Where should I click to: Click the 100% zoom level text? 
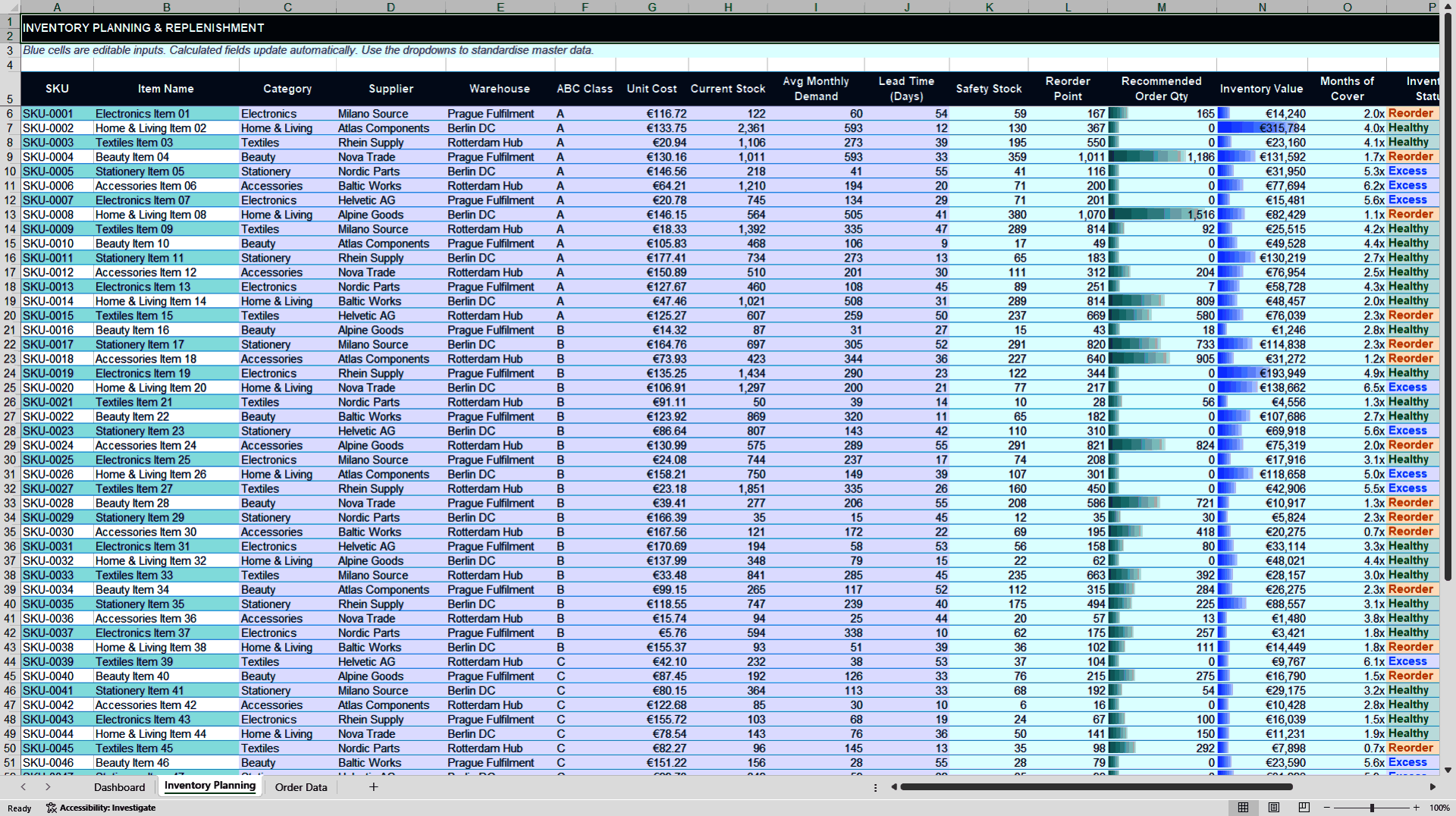pyautogui.click(x=1439, y=808)
